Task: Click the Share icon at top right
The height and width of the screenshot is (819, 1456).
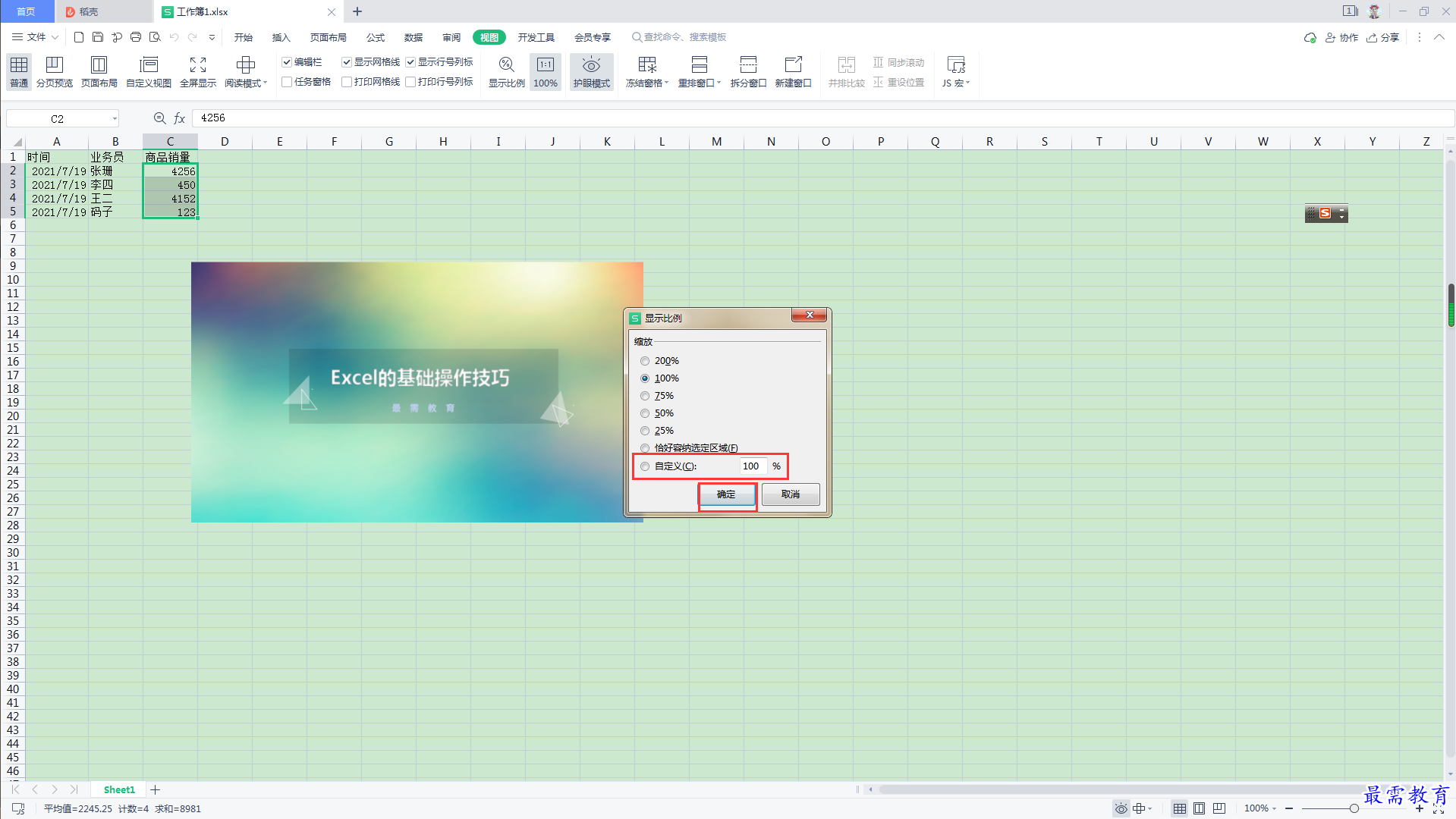Action: point(1382,37)
